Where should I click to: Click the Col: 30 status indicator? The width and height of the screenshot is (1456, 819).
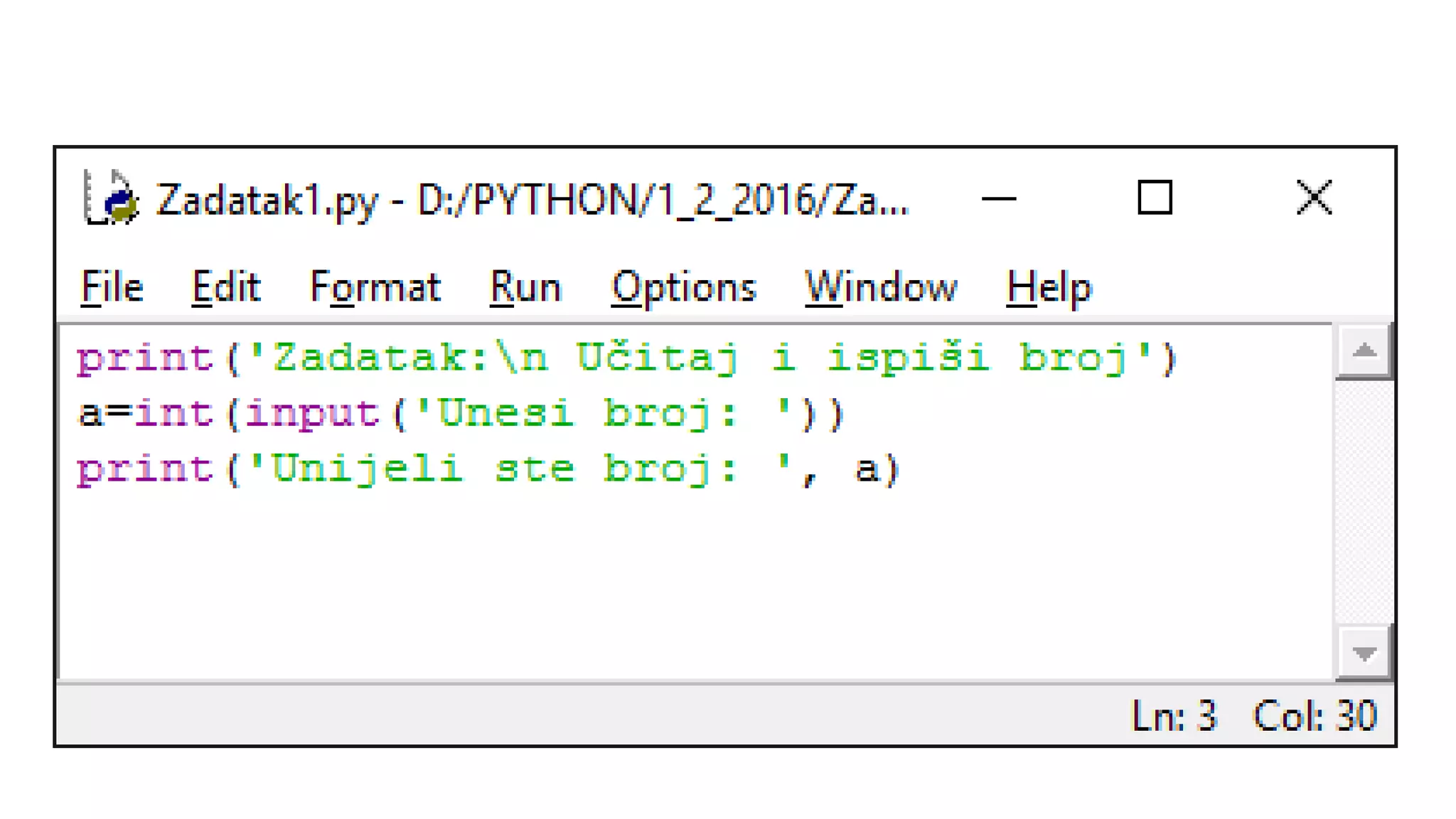tap(1314, 716)
